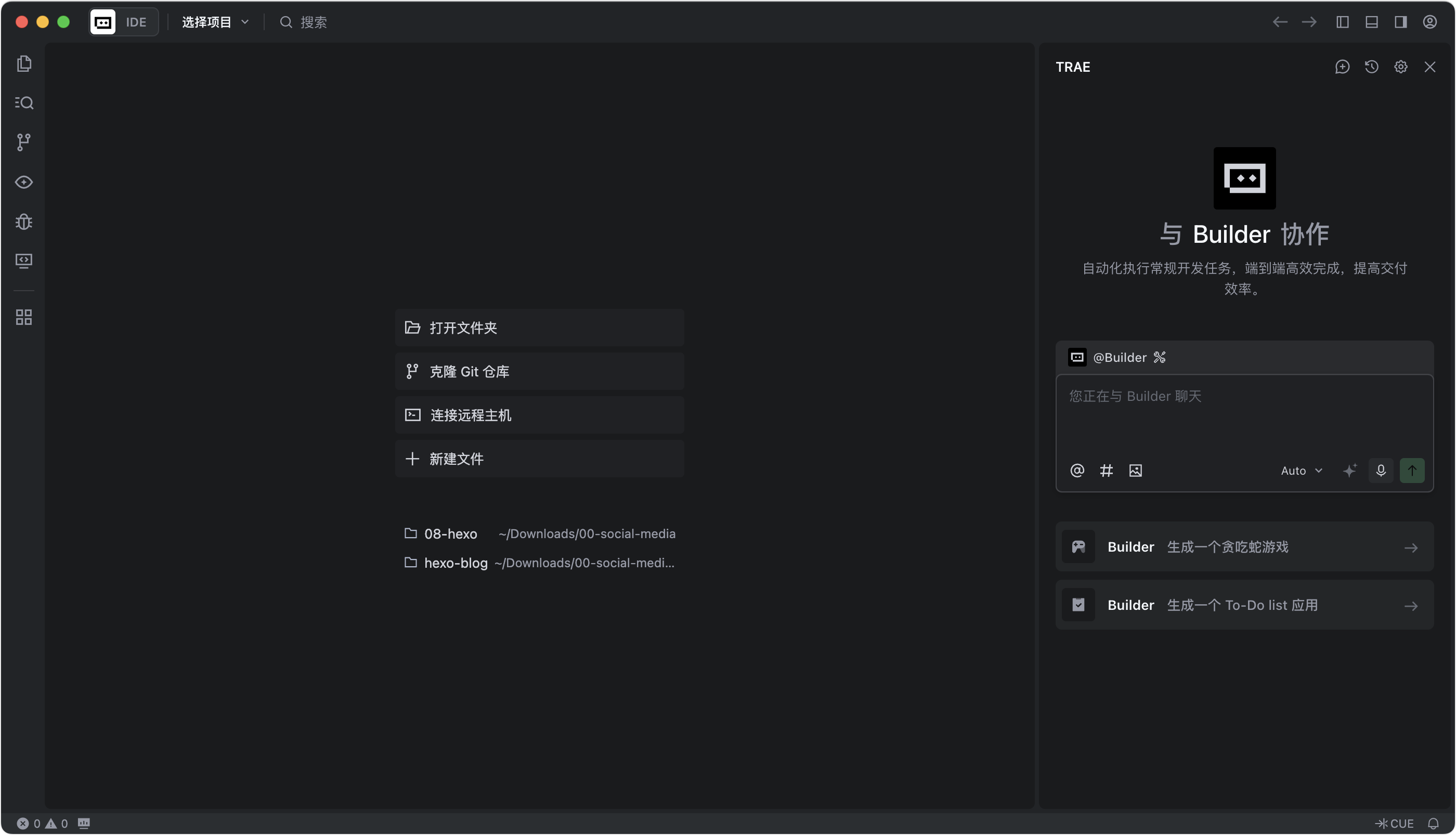Click 打开文件夹 to open a folder
The image size is (1456, 835).
click(x=539, y=328)
